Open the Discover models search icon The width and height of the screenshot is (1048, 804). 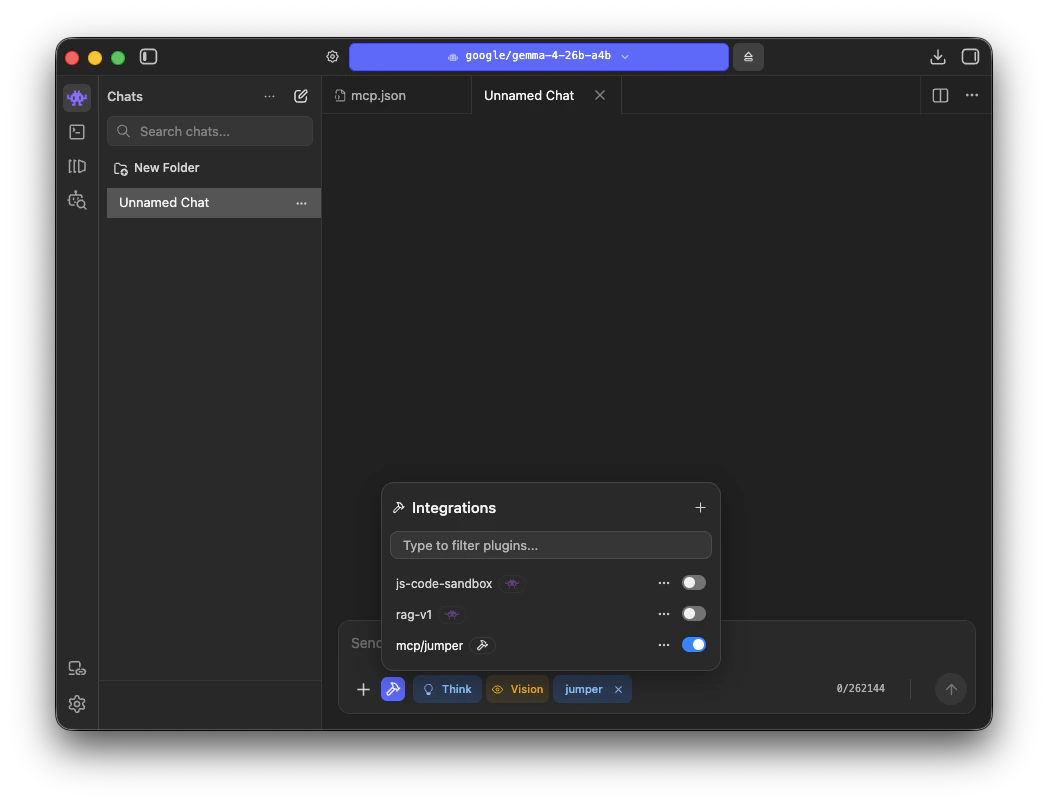coord(77,200)
